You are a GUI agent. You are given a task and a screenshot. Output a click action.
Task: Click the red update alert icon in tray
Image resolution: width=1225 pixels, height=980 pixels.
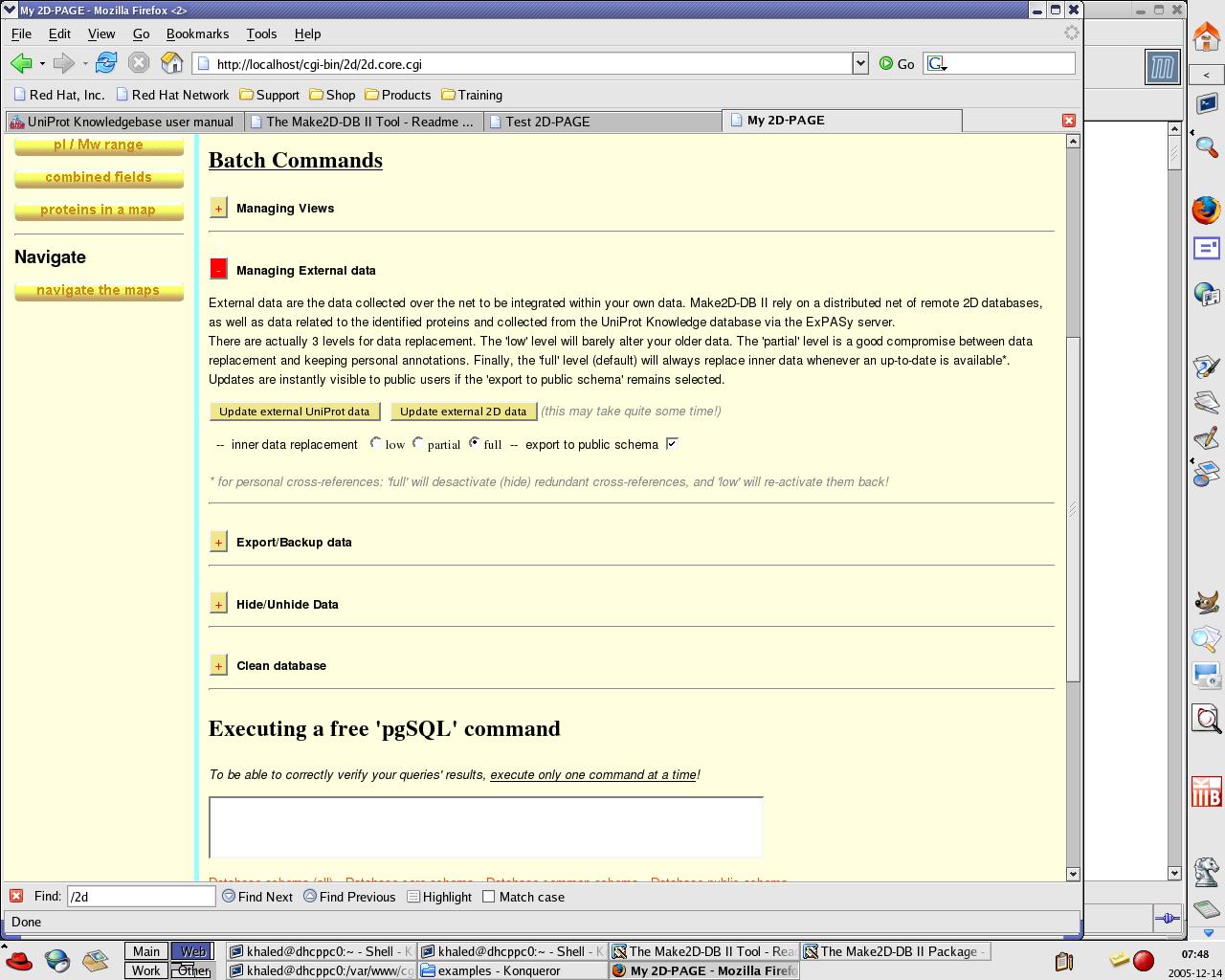(x=1144, y=960)
